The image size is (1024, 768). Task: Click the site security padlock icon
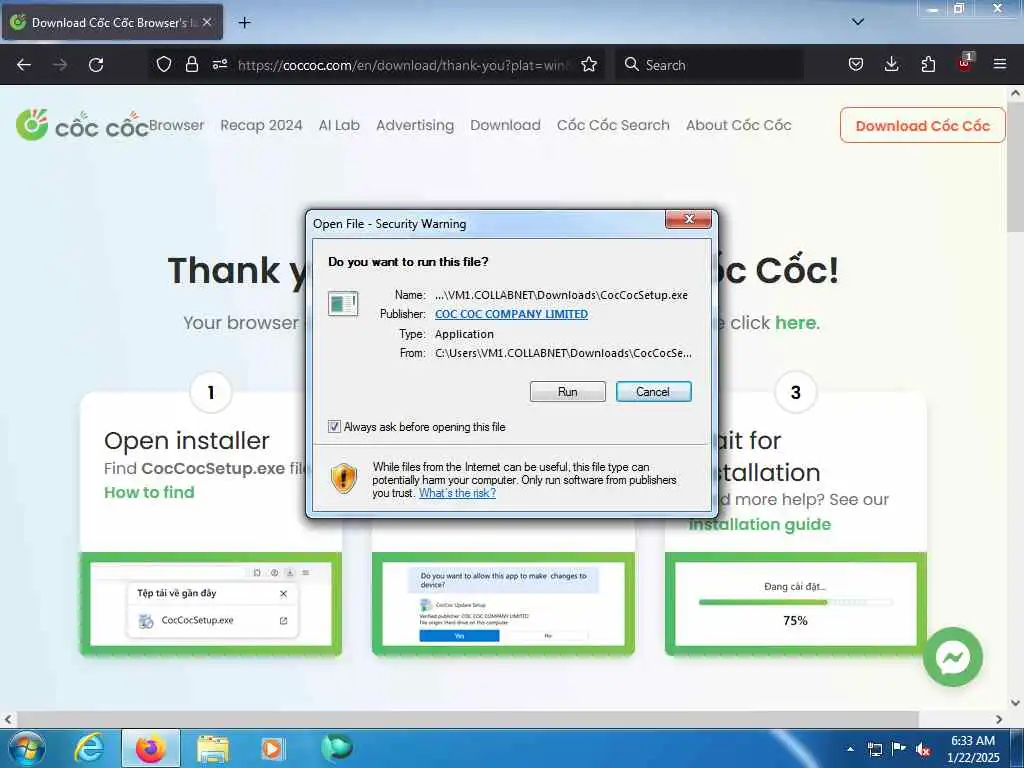tap(191, 64)
